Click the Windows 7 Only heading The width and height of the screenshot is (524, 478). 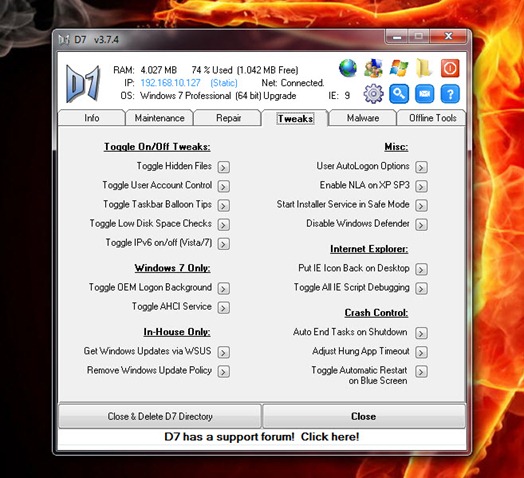172,268
